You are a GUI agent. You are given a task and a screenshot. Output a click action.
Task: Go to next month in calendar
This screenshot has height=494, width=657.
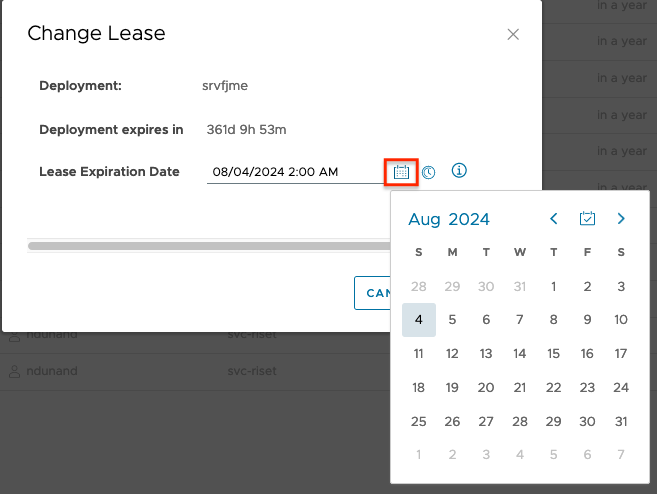621,219
